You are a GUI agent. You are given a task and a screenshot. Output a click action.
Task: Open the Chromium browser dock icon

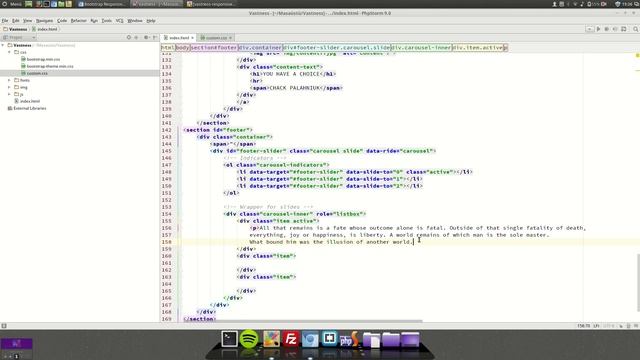[310, 339]
